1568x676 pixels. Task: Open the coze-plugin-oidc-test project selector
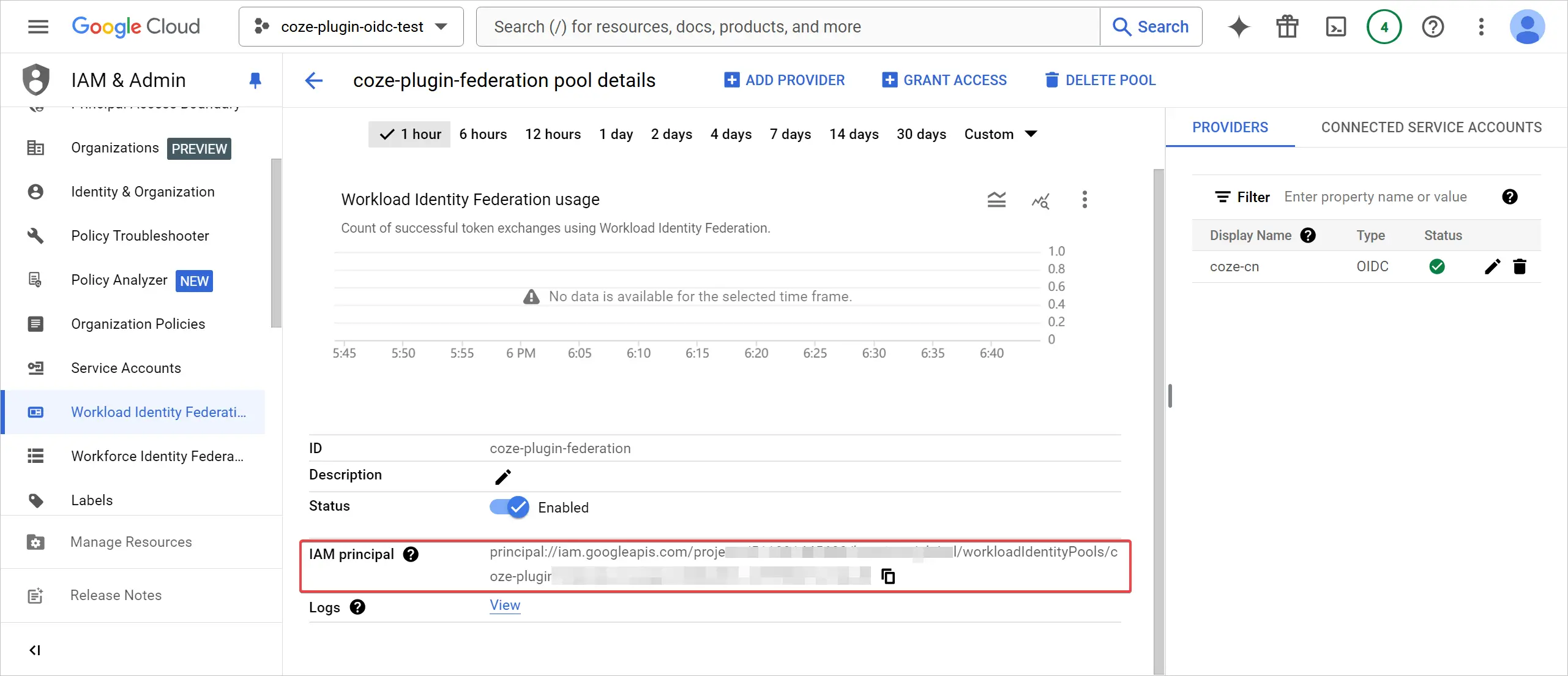(x=351, y=27)
